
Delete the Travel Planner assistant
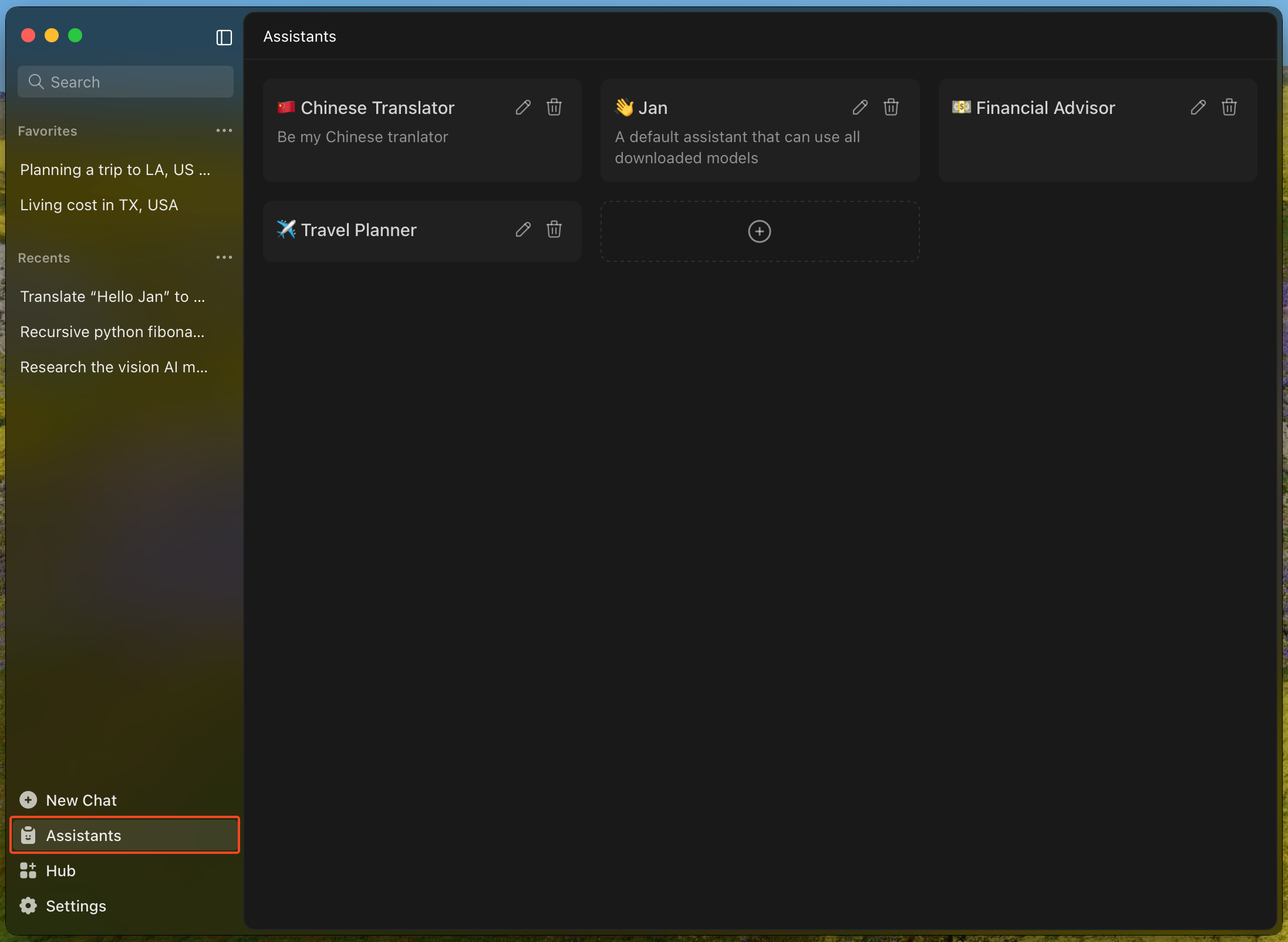pyautogui.click(x=554, y=230)
